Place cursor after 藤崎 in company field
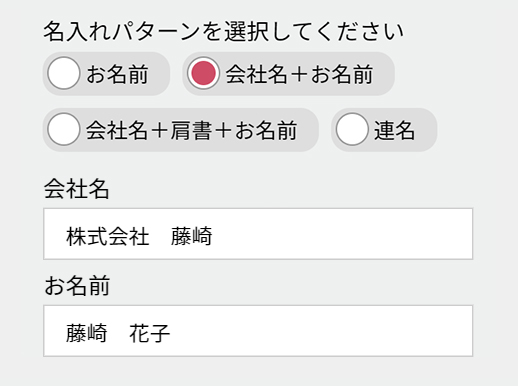This screenshot has width=518, height=386. (x=214, y=236)
